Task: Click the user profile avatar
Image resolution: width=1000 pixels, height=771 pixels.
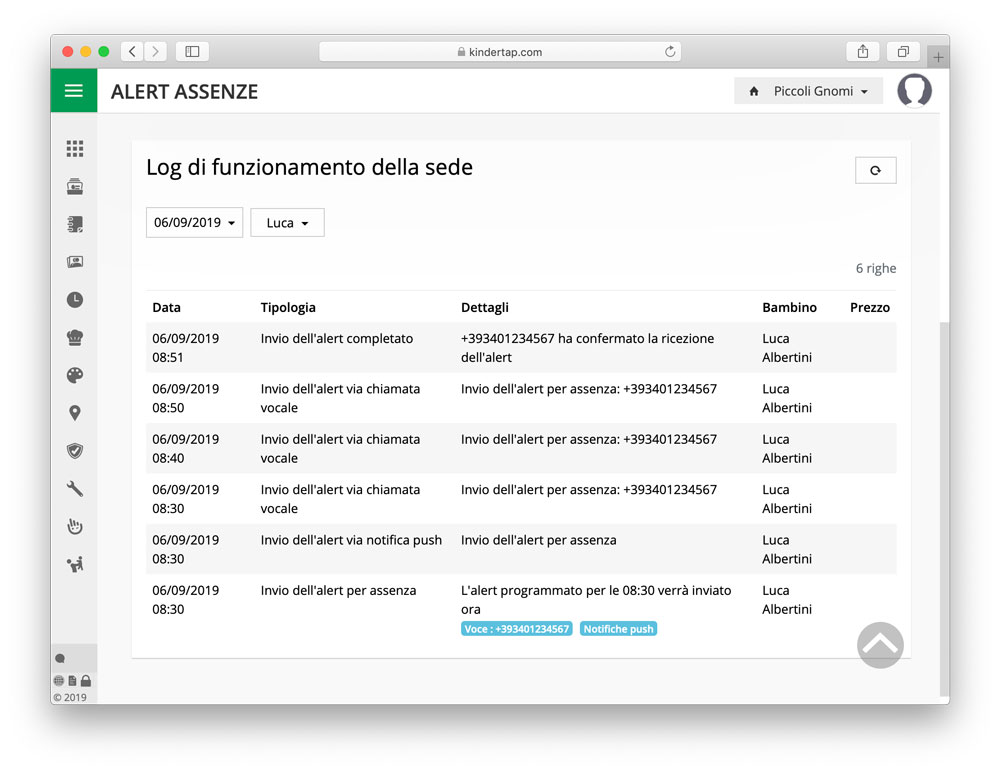Action: [x=914, y=91]
